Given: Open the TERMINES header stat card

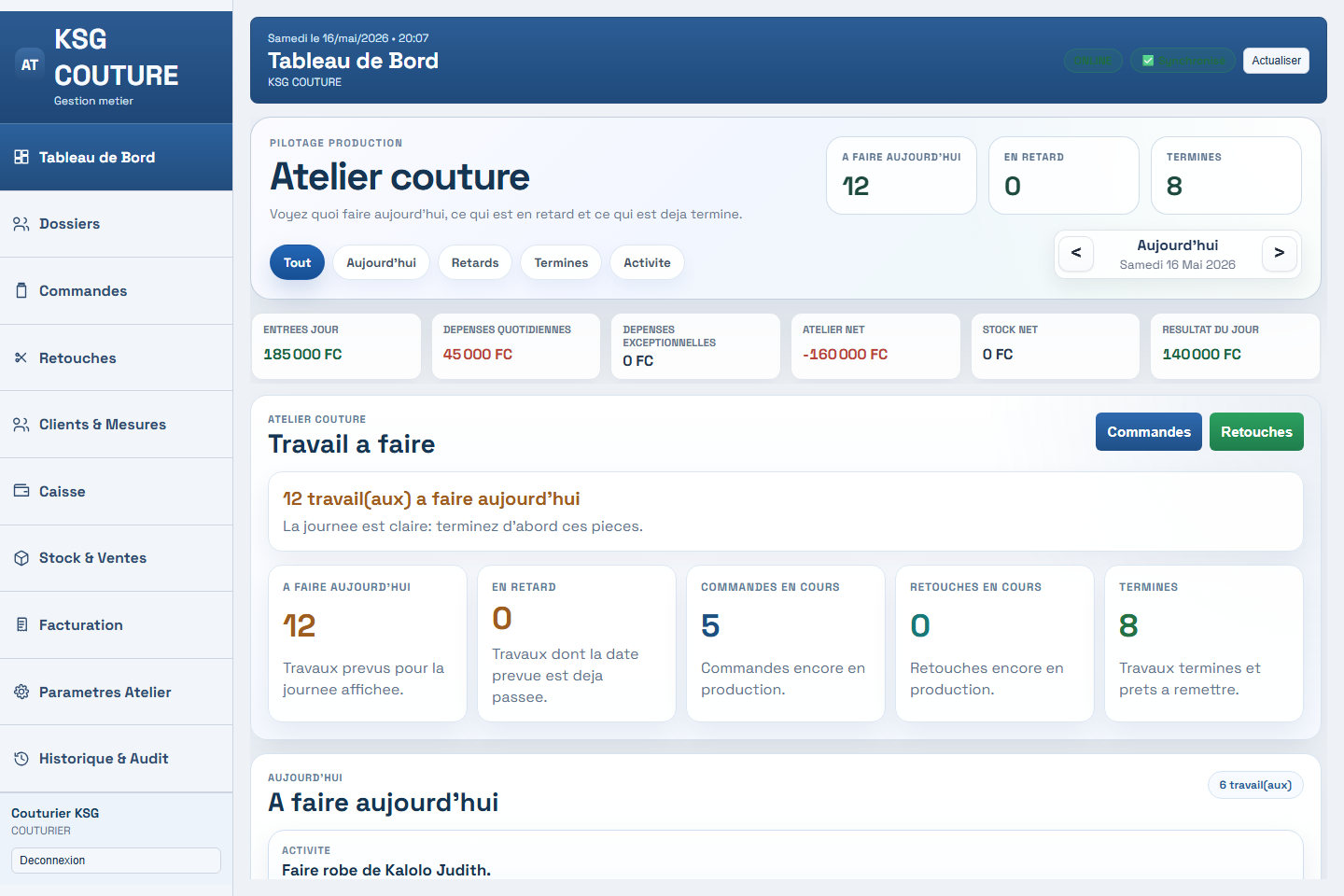Looking at the screenshot, I should point(1226,175).
